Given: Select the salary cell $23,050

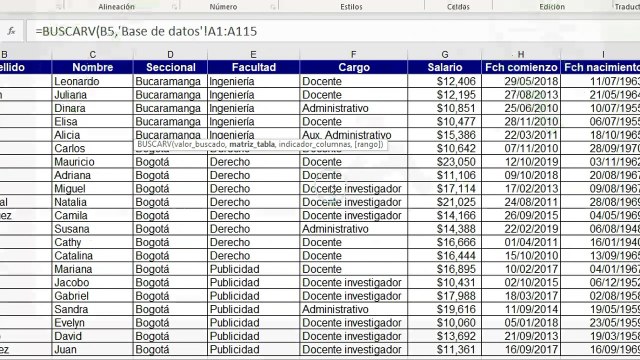Looking at the screenshot, I should [444, 162].
